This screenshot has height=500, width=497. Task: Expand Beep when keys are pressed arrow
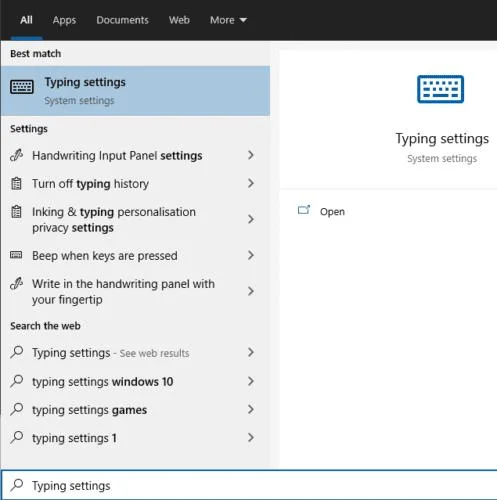pyautogui.click(x=251, y=255)
